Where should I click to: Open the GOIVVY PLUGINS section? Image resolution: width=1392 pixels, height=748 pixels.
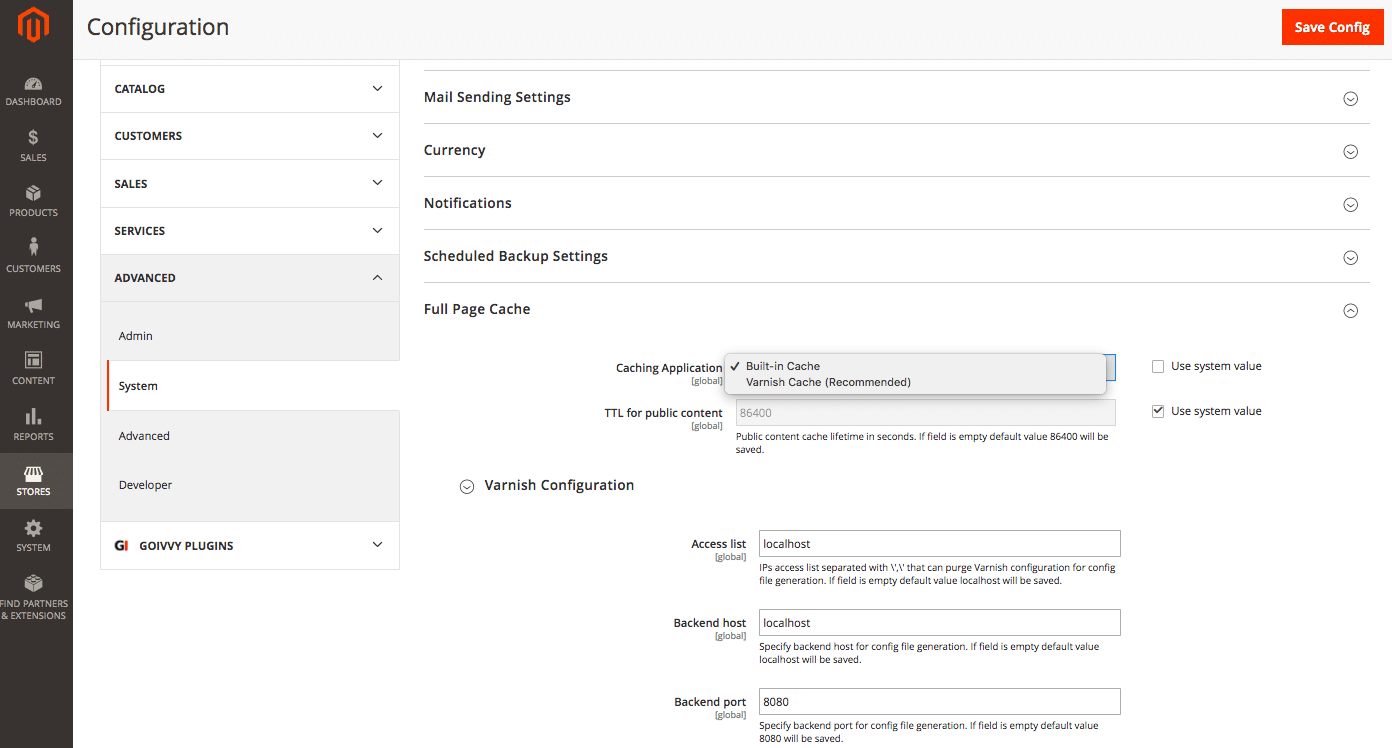pyautogui.click(x=249, y=545)
